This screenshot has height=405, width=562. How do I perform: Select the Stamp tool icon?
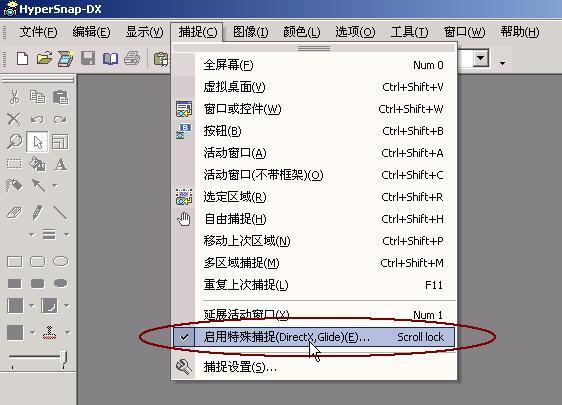point(49,333)
